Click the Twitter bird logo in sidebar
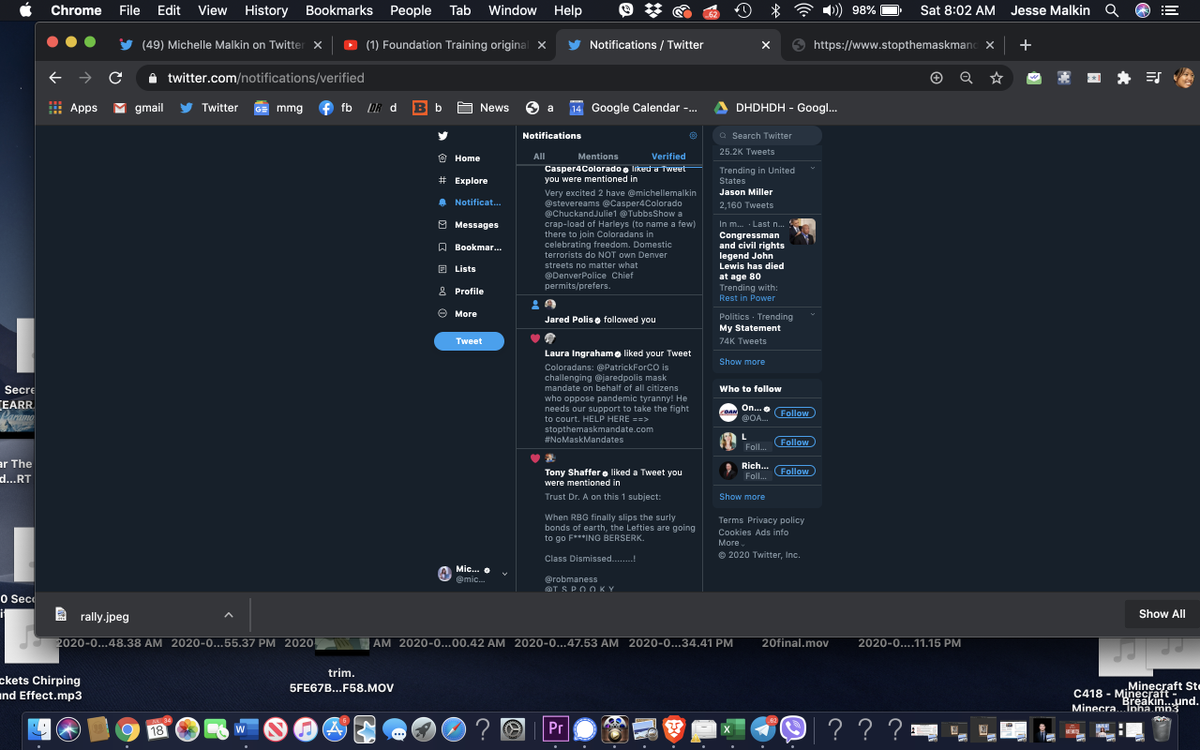The image size is (1200, 750). coord(443,136)
